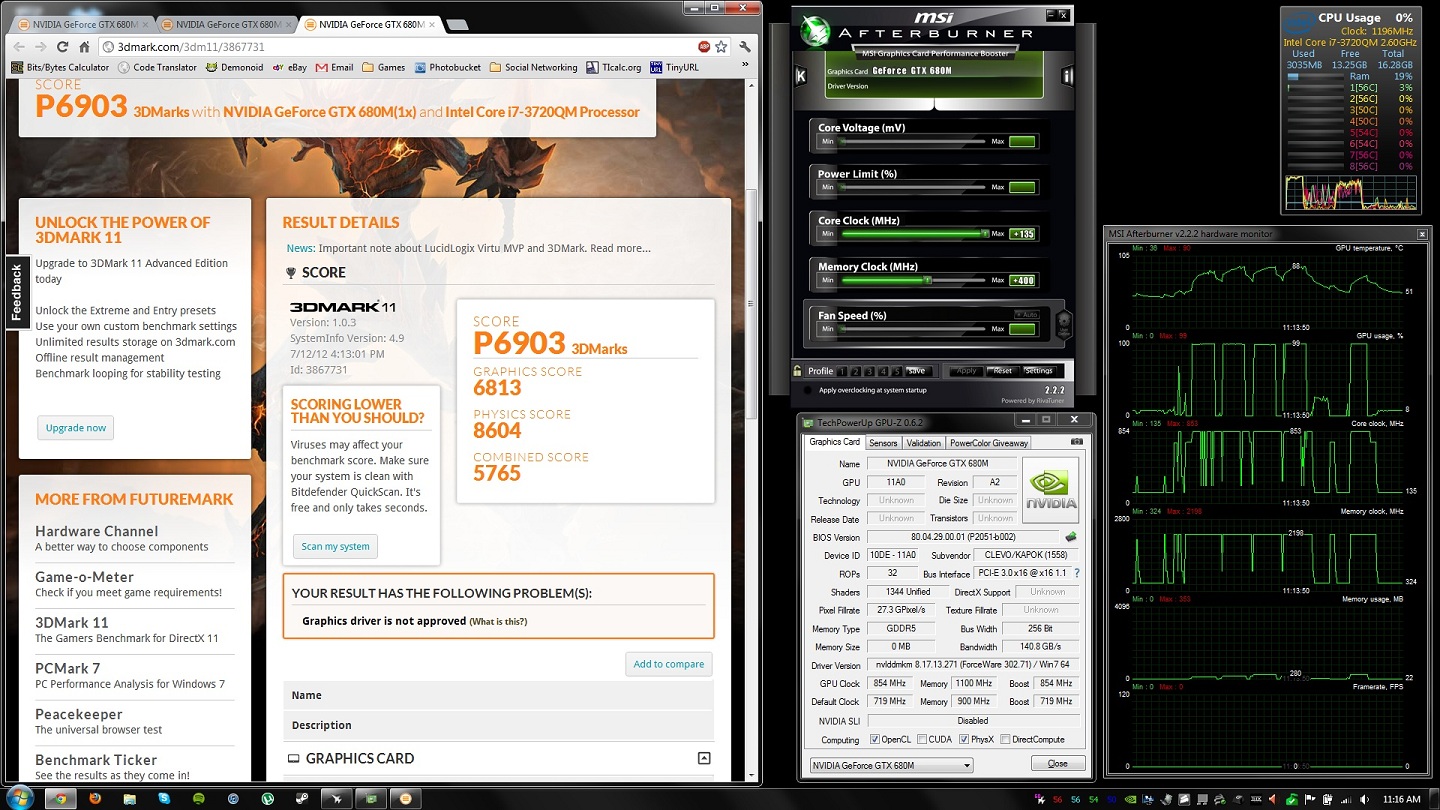
Task: Click the 'Scan my system' button
Action: pyautogui.click(x=335, y=546)
